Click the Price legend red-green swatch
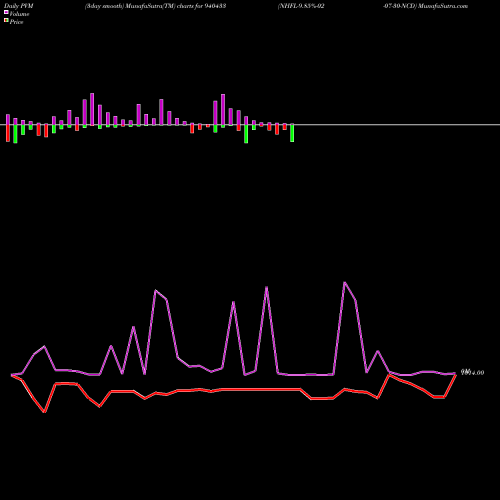Image resolution: width=500 pixels, height=500 pixels. pyautogui.click(x=6, y=20)
